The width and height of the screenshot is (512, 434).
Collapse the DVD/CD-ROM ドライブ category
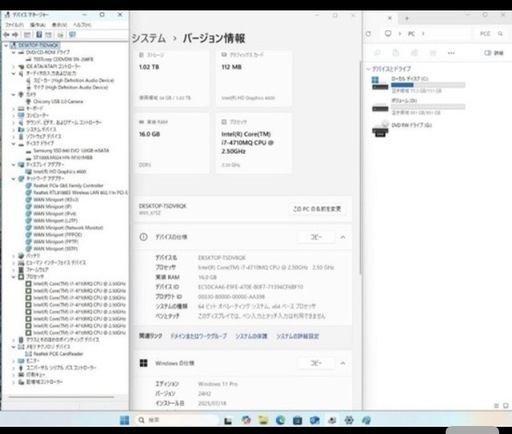coord(14,52)
